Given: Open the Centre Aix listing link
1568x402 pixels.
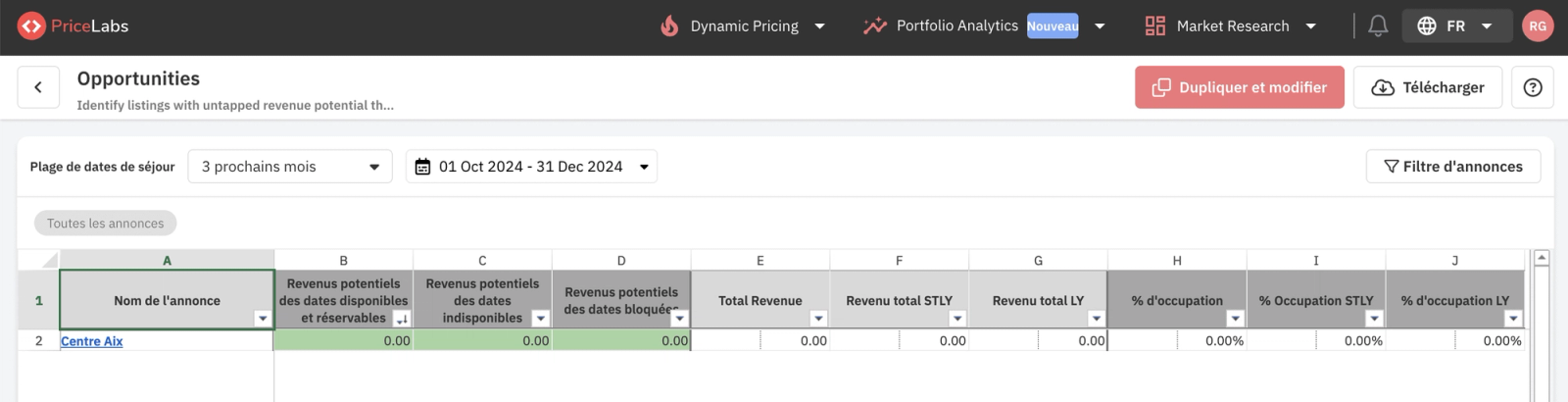Looking at the screenshot, I should point(92,341).
